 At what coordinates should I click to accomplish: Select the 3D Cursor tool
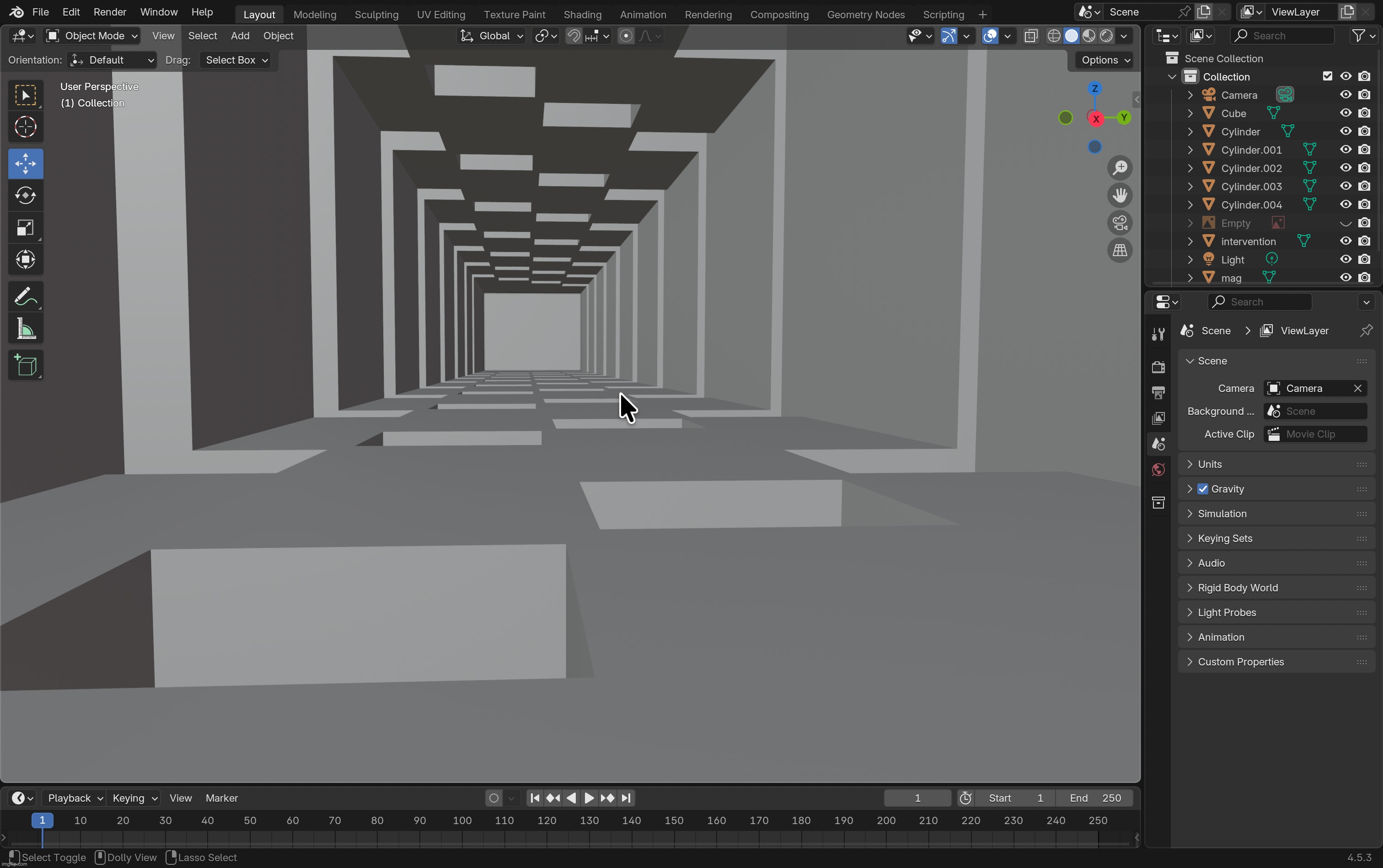[x=25, y=128]
